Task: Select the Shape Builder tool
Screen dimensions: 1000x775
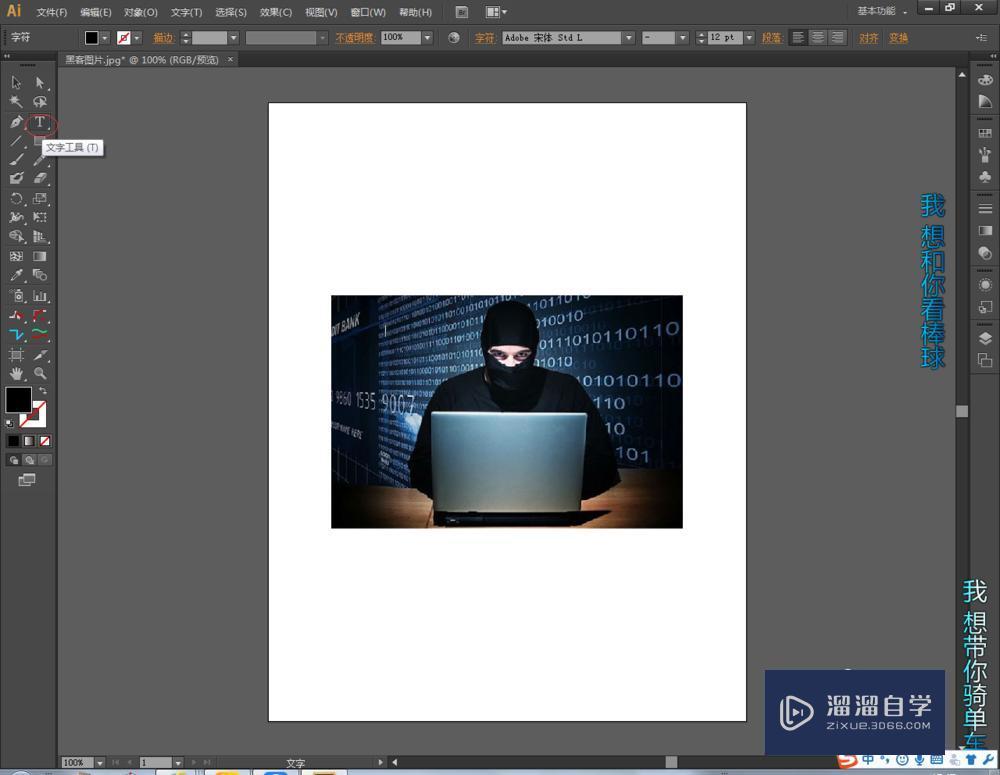Action: point(17,237)
